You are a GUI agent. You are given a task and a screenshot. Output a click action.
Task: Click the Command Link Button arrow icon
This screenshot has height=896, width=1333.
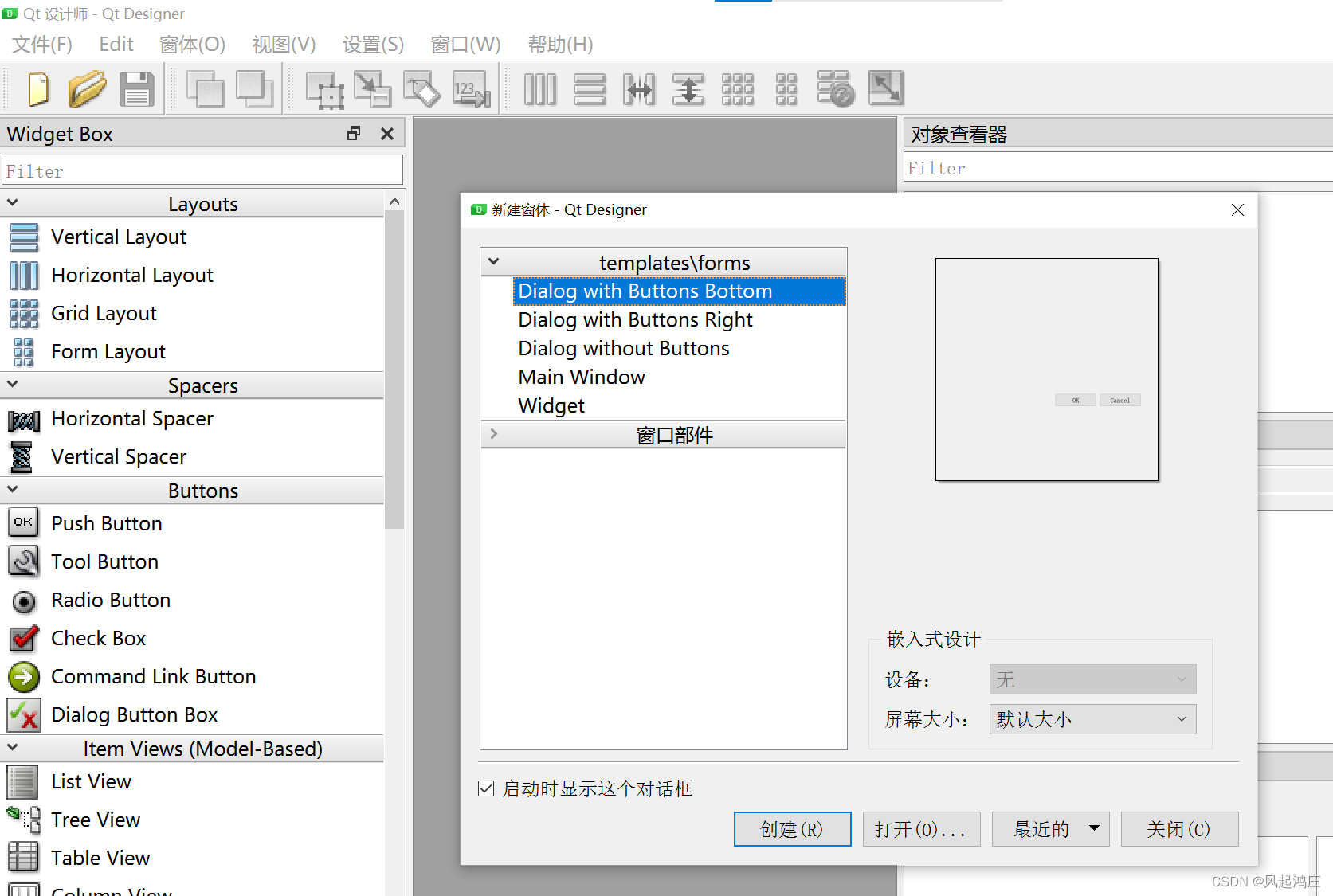click(x=24, y=676)
